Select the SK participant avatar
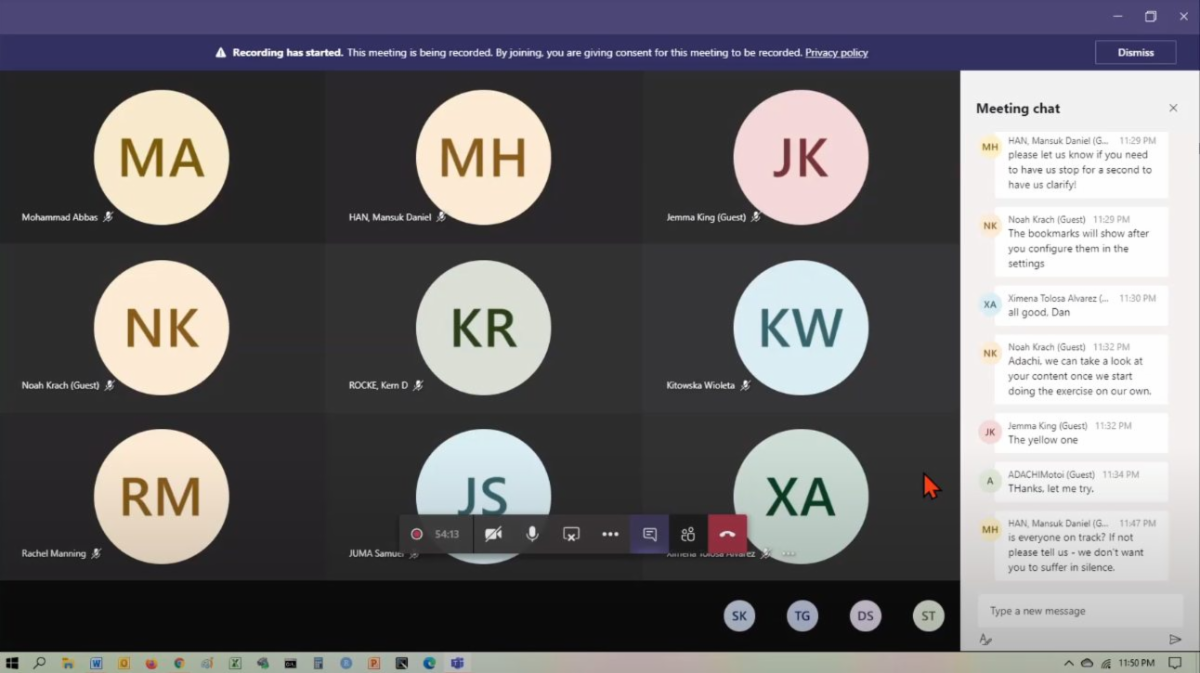The image size is (1200, 673). point(739,616)
